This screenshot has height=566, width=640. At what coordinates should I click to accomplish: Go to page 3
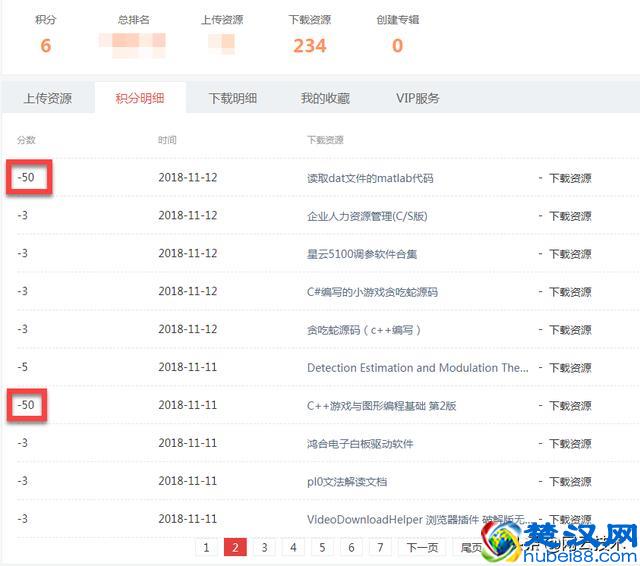click(264, 547)
